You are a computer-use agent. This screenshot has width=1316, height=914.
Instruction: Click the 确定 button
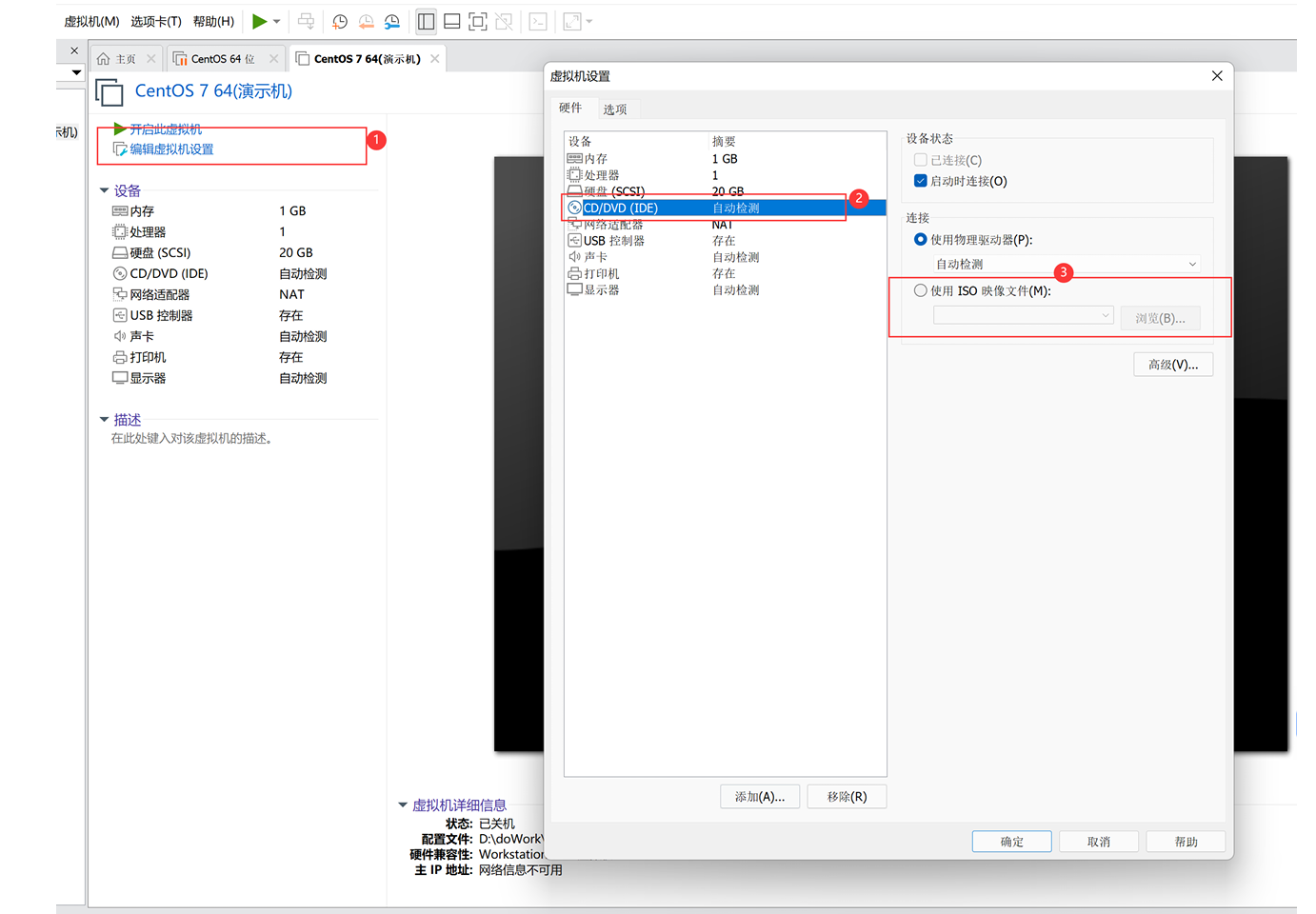pos(1011,842)
